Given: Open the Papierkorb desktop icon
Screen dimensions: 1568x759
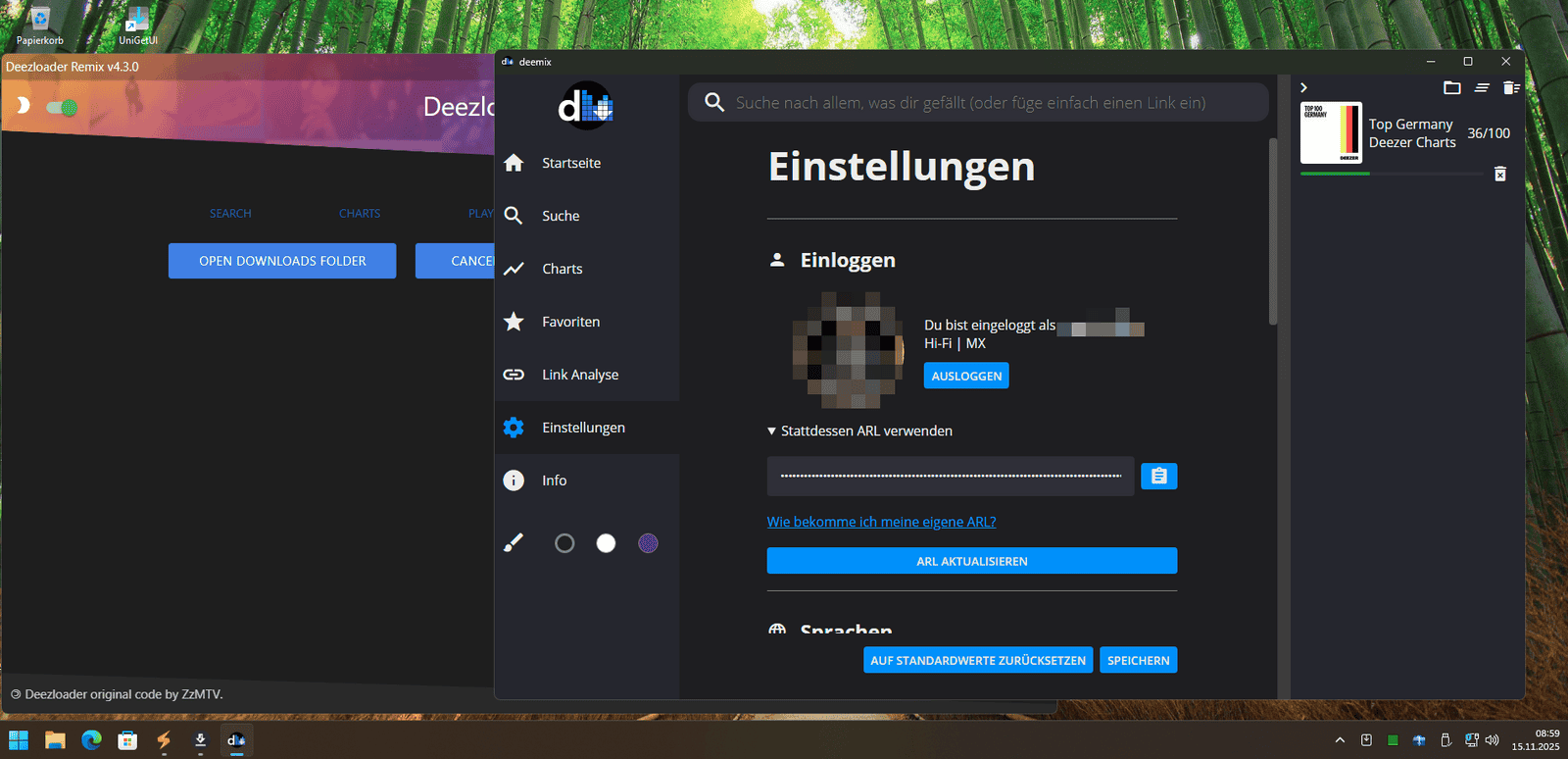Looking at the screenshot, I should (x=40, y=26).
